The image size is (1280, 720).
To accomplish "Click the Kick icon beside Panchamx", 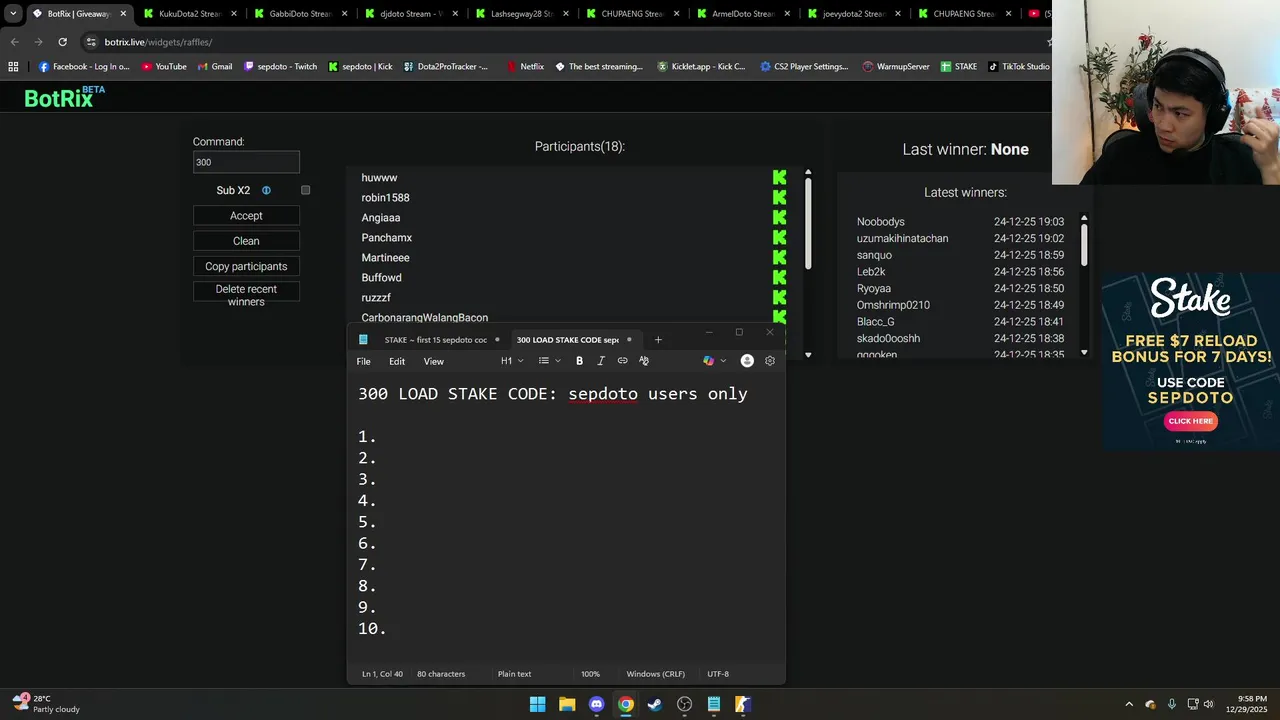I will pyautogui.click(x=779, y=238).
